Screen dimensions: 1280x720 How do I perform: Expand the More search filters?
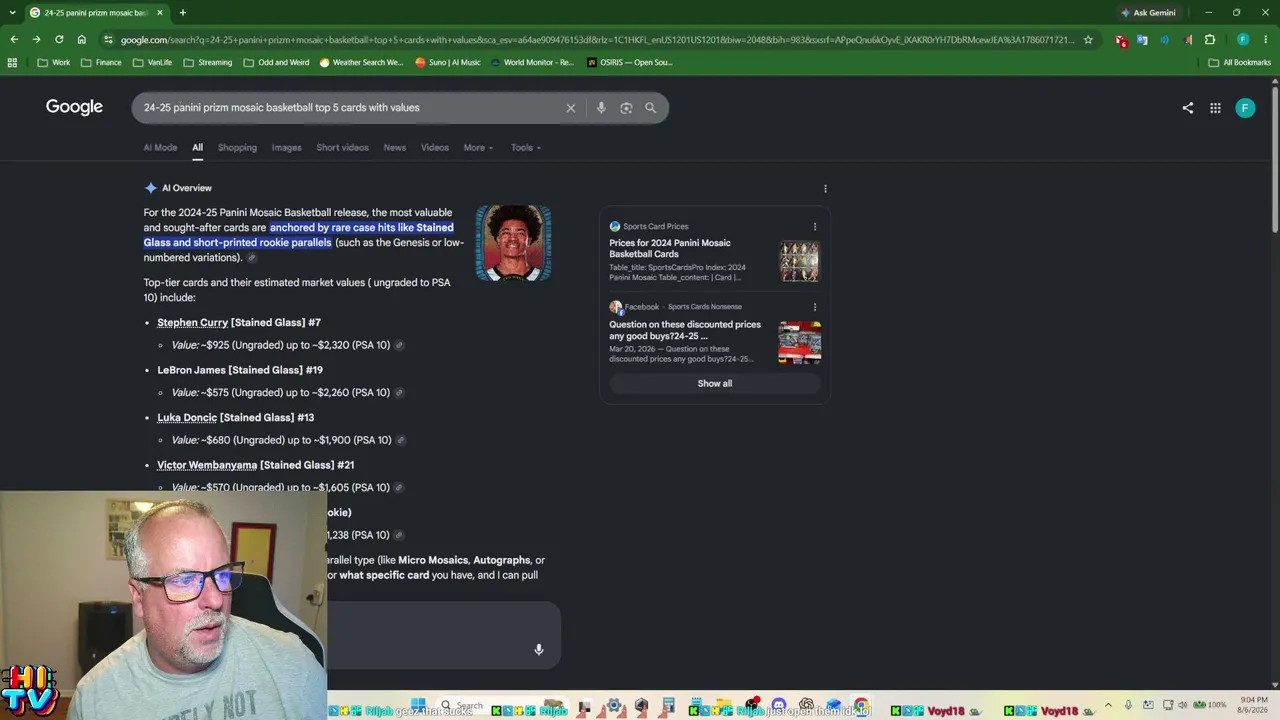(x=478, y=148)
